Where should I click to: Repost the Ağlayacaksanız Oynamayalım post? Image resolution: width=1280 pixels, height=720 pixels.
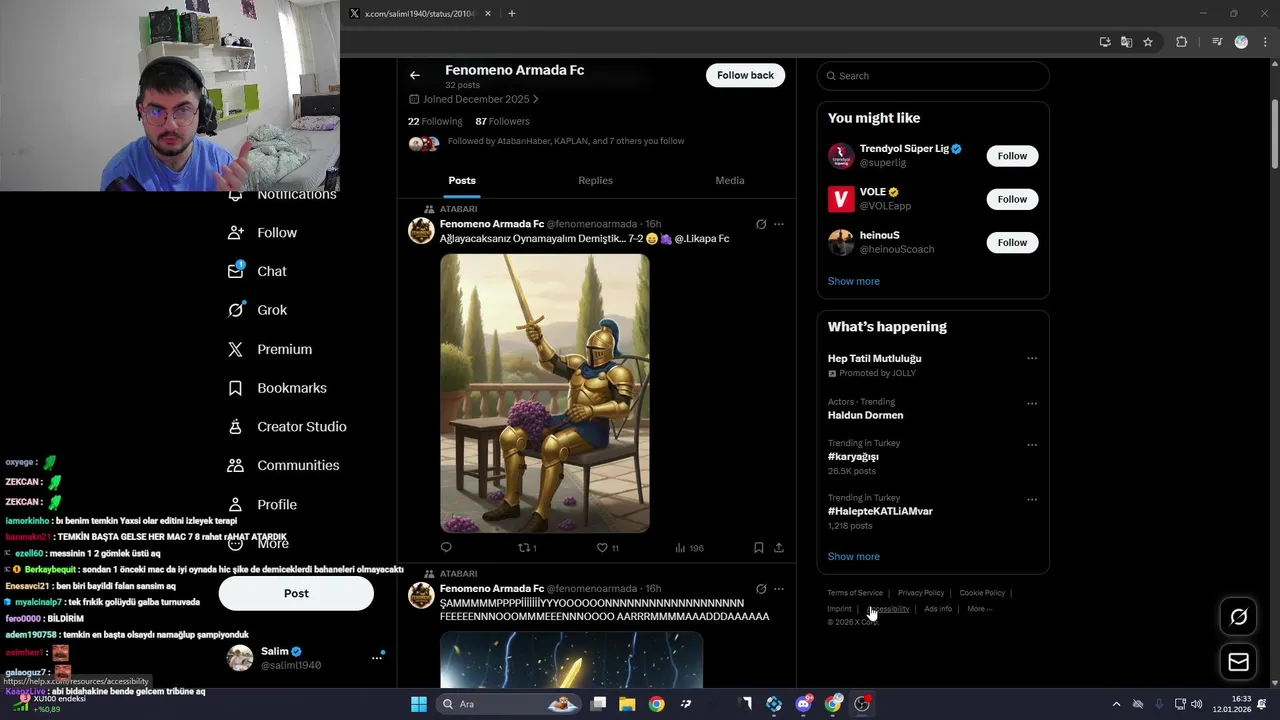tap(526, 547)
